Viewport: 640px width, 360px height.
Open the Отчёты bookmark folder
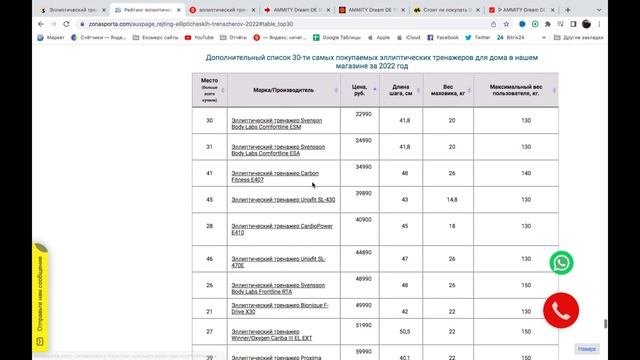click(233, 38)
